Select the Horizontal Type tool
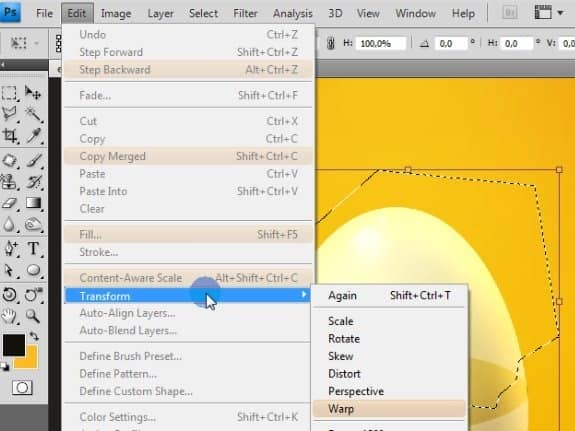 point(33,248)
